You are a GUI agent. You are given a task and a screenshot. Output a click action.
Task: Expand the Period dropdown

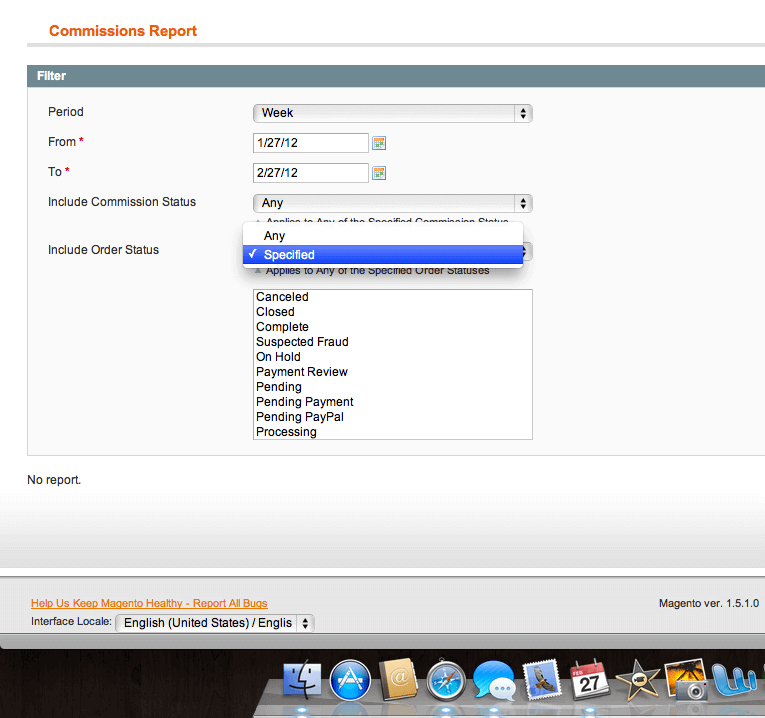tap(392, 113)
